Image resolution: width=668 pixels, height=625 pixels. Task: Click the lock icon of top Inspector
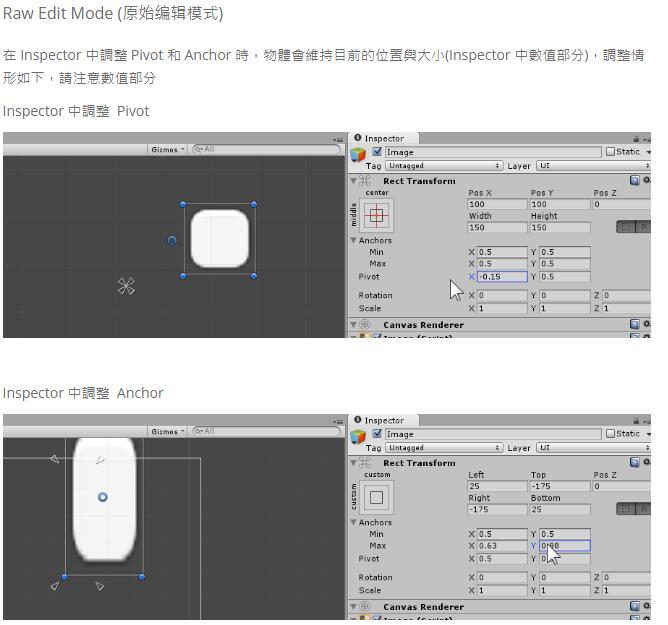(636, 139)
